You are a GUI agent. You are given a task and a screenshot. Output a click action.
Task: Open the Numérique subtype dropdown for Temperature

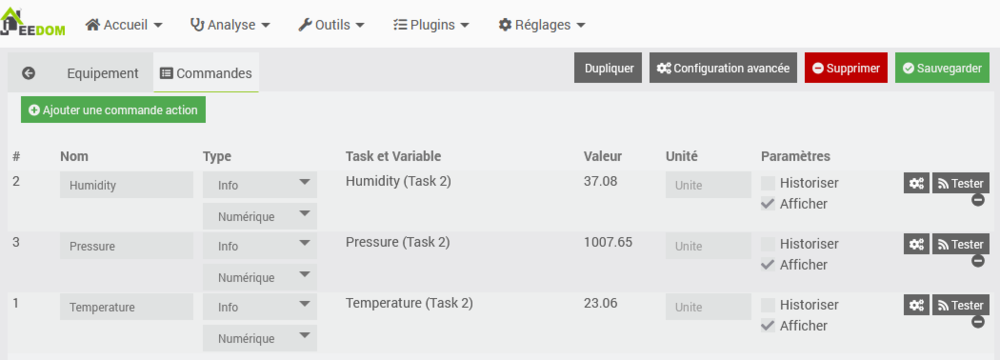point(260,338)
